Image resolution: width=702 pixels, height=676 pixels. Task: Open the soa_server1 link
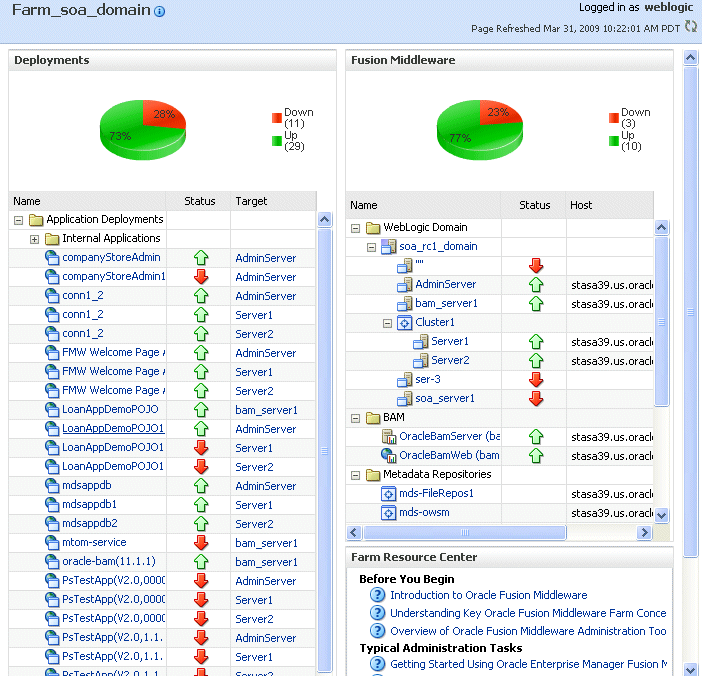pyautogui.click(x=445, y=398)
